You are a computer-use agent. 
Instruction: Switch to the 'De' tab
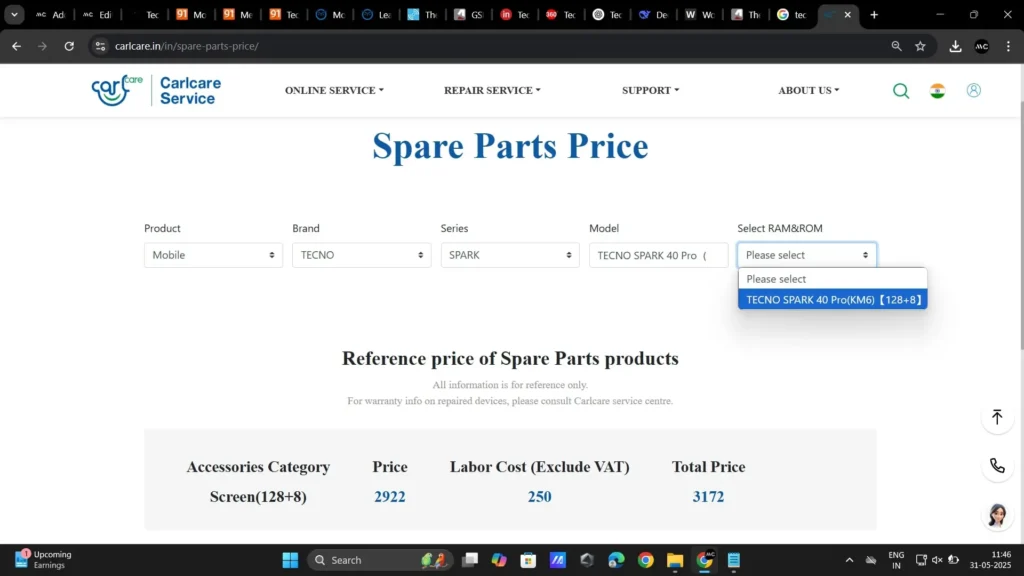654,14
